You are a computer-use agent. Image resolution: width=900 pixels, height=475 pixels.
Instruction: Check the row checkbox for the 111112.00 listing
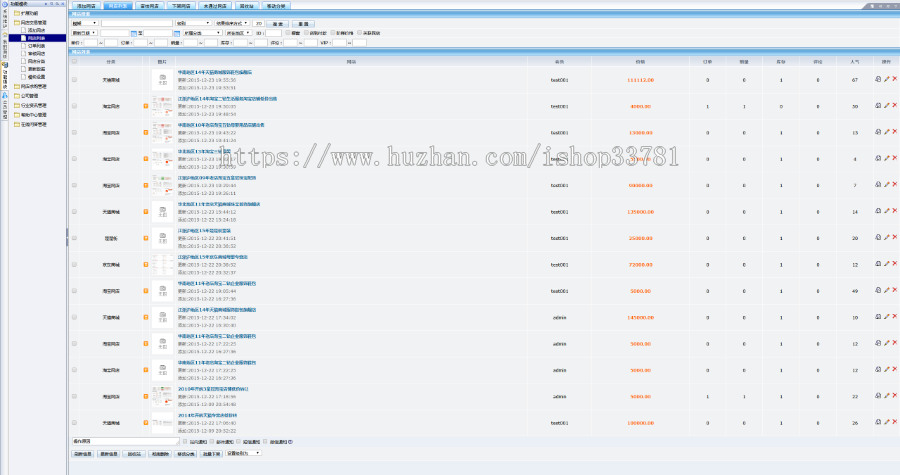click(x=74, y=80)
